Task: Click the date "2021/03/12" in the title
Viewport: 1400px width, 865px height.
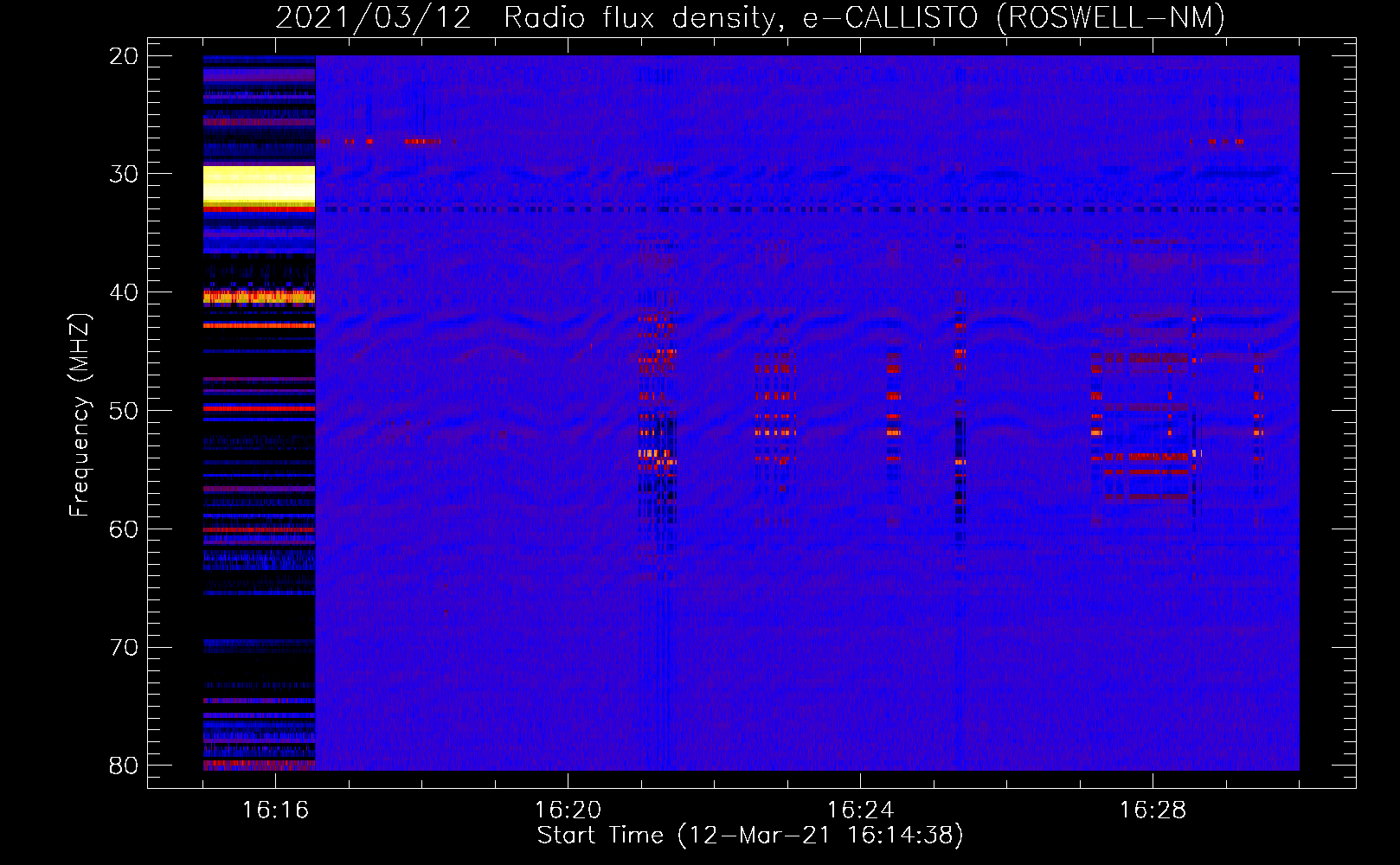Action: coord(373,17)
